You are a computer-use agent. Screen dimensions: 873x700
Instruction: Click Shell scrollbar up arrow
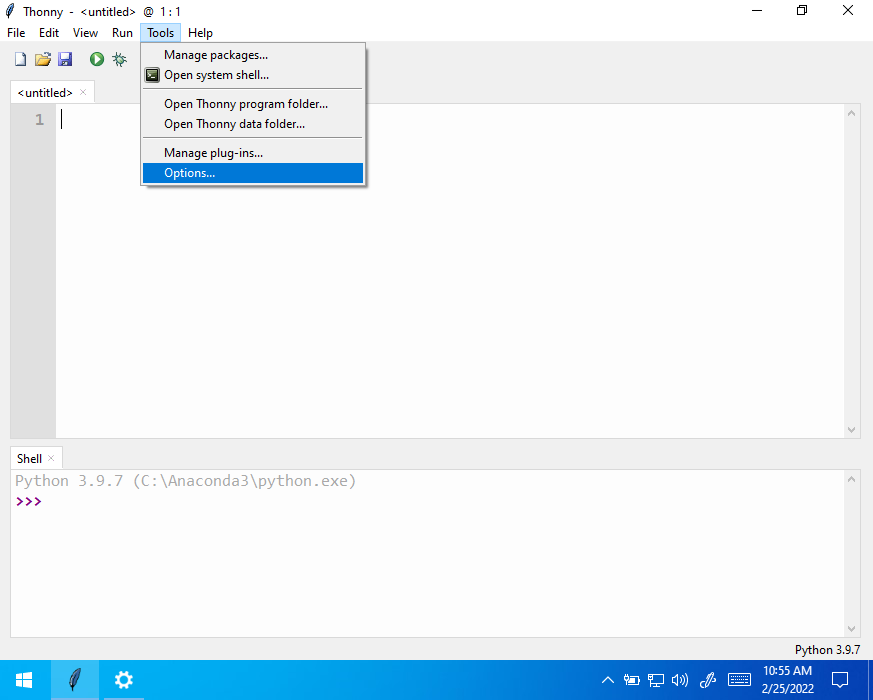[x=851, y=479]
